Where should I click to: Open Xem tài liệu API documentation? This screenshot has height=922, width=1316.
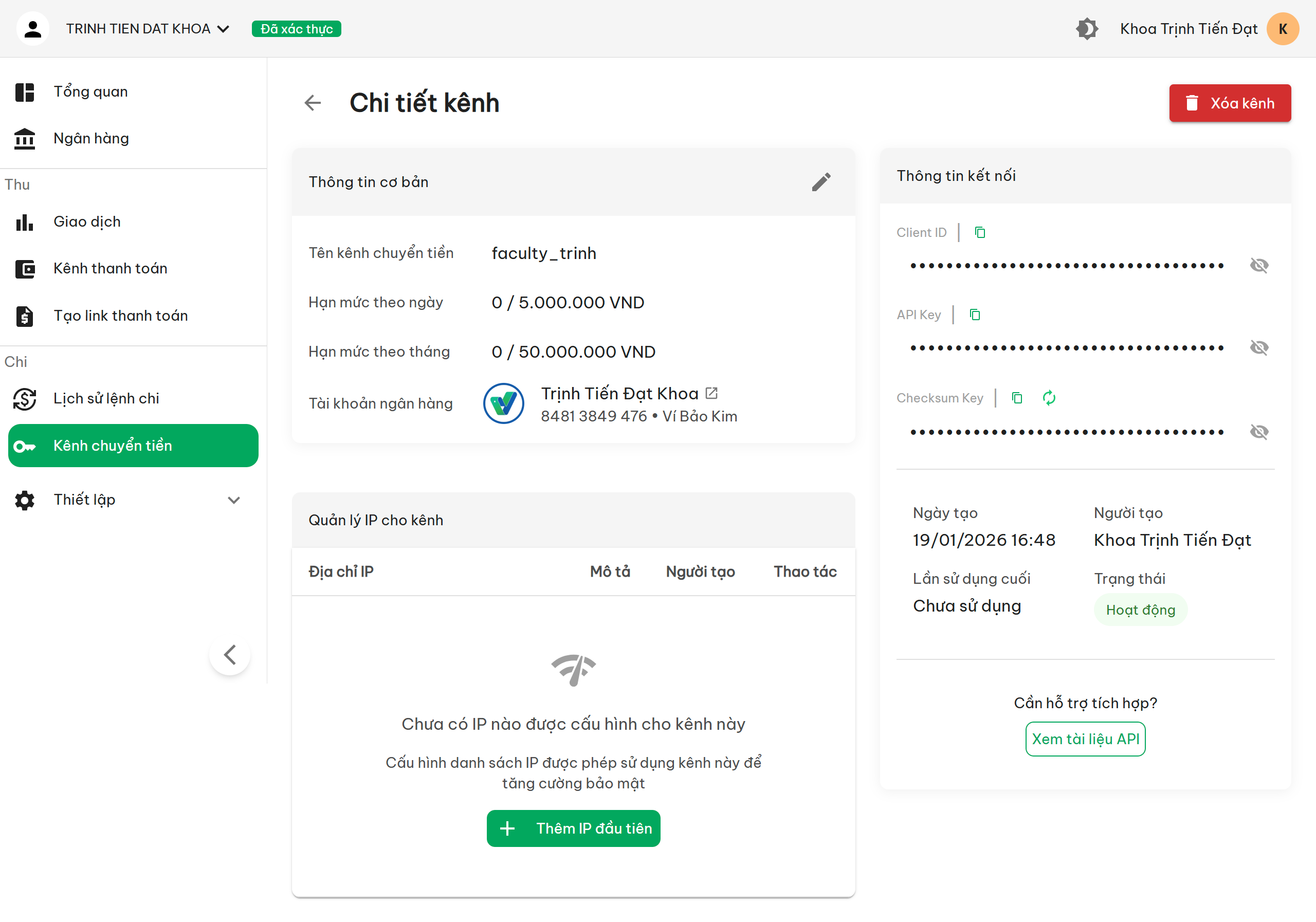pyautogui.click(x=1085, y=739)
